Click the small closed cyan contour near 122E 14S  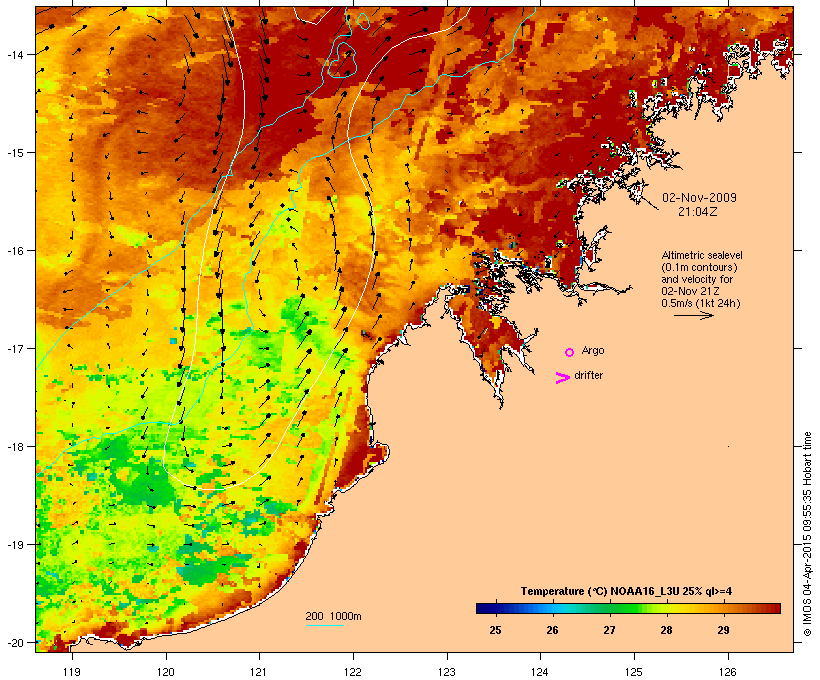pyautogui.click(x=343, y=61)
